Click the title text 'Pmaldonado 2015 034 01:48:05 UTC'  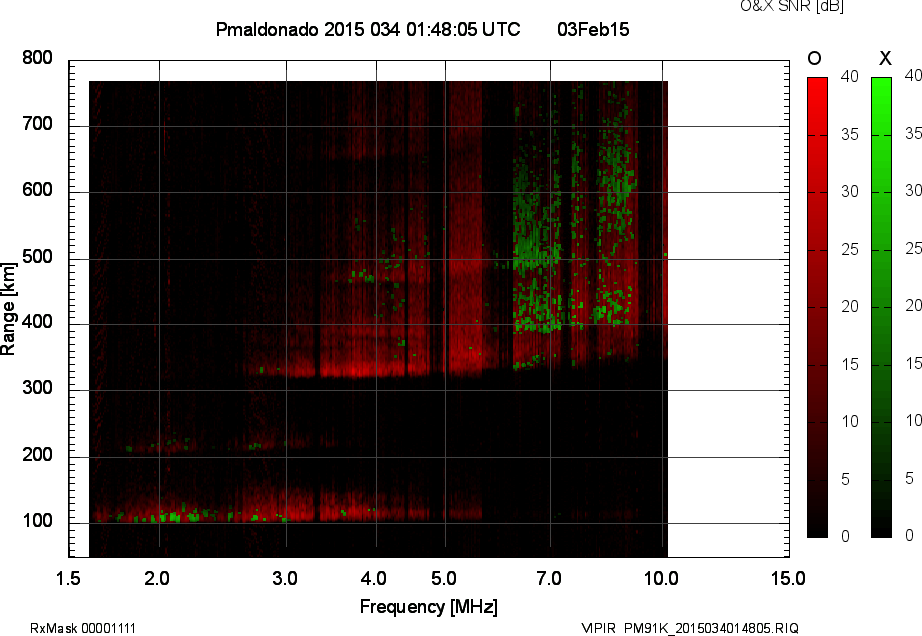[x=368, y=29]
